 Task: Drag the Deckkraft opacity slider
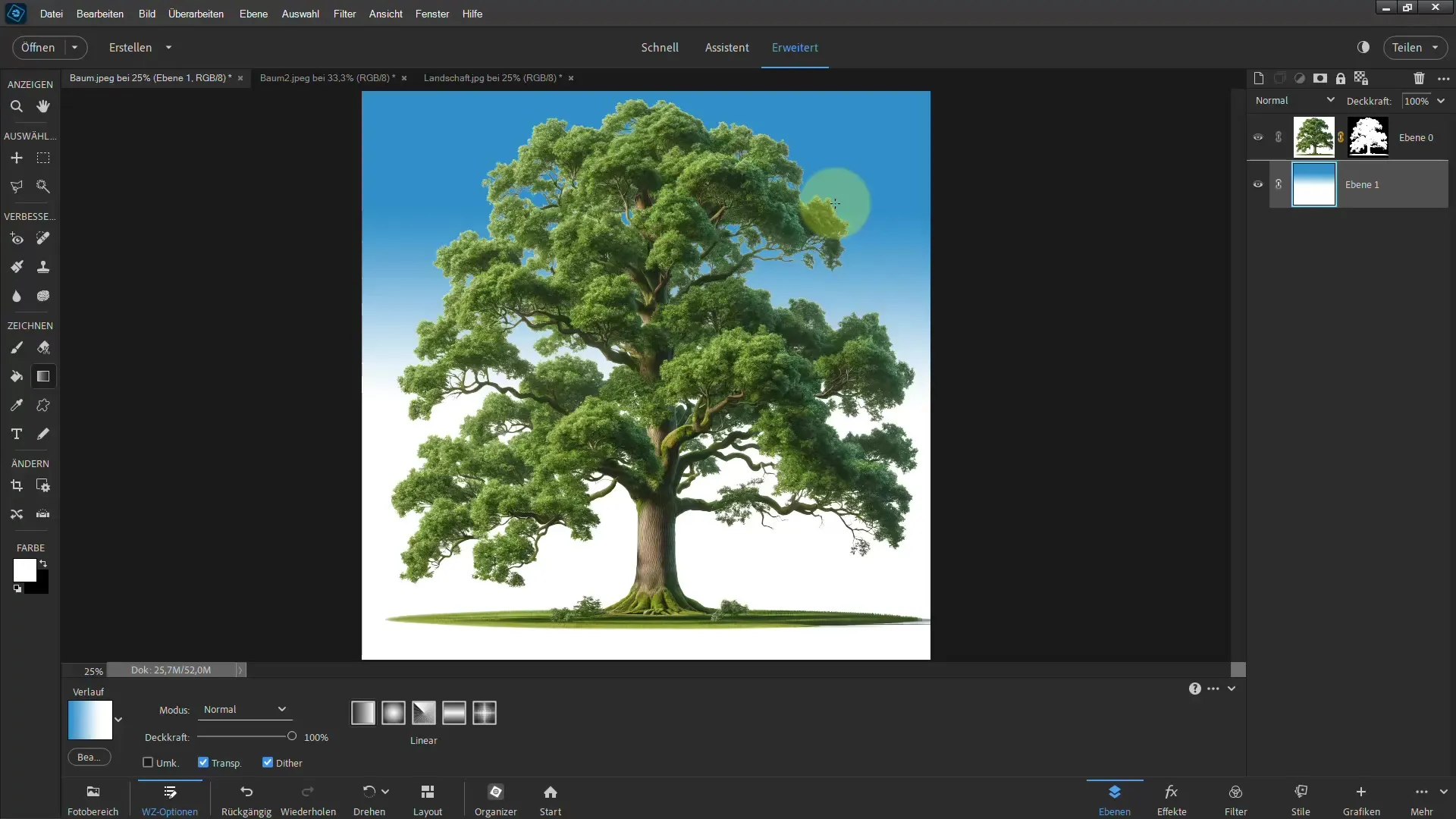pos(293,737)
